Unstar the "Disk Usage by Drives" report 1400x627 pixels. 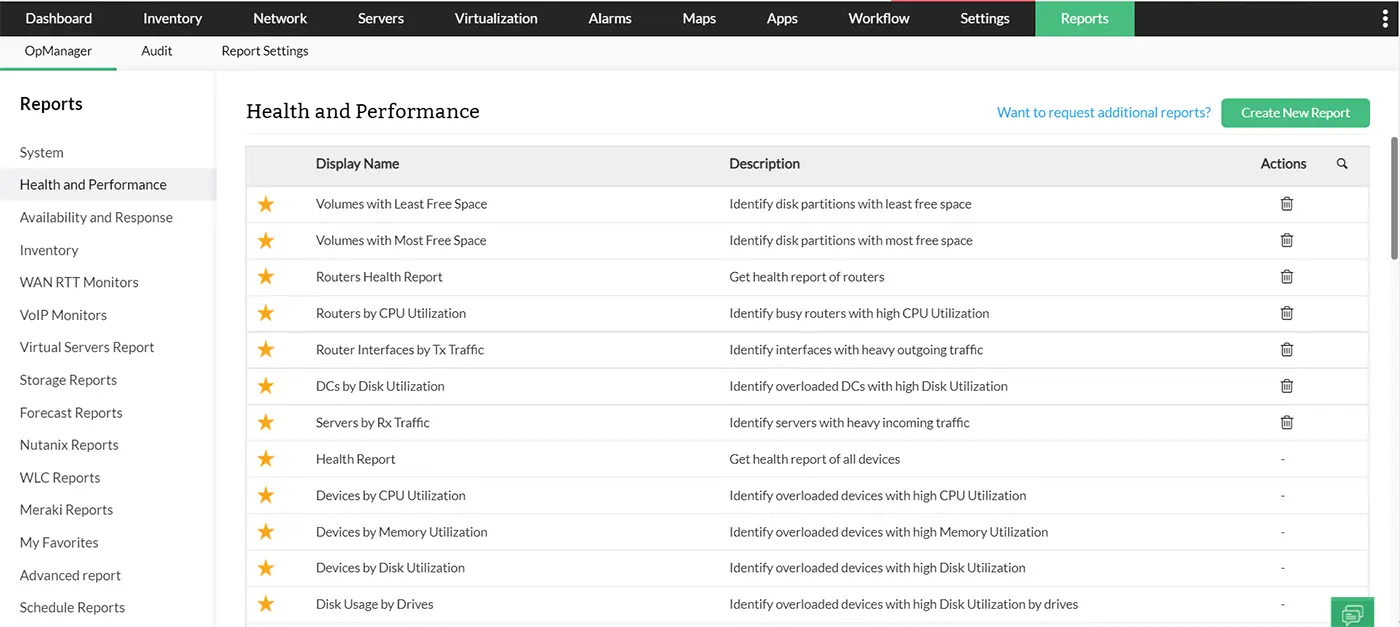coord(265,604)
